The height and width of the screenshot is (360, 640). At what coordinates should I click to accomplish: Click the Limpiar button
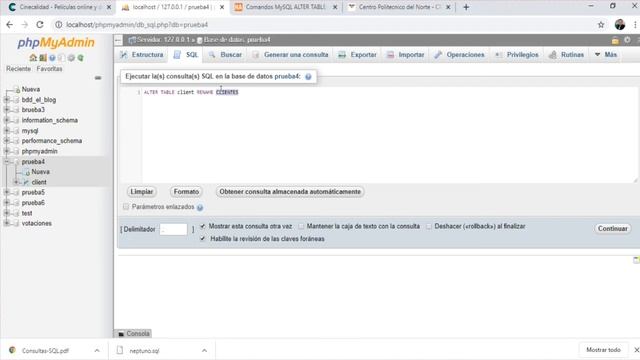click(x=142, y=192)
